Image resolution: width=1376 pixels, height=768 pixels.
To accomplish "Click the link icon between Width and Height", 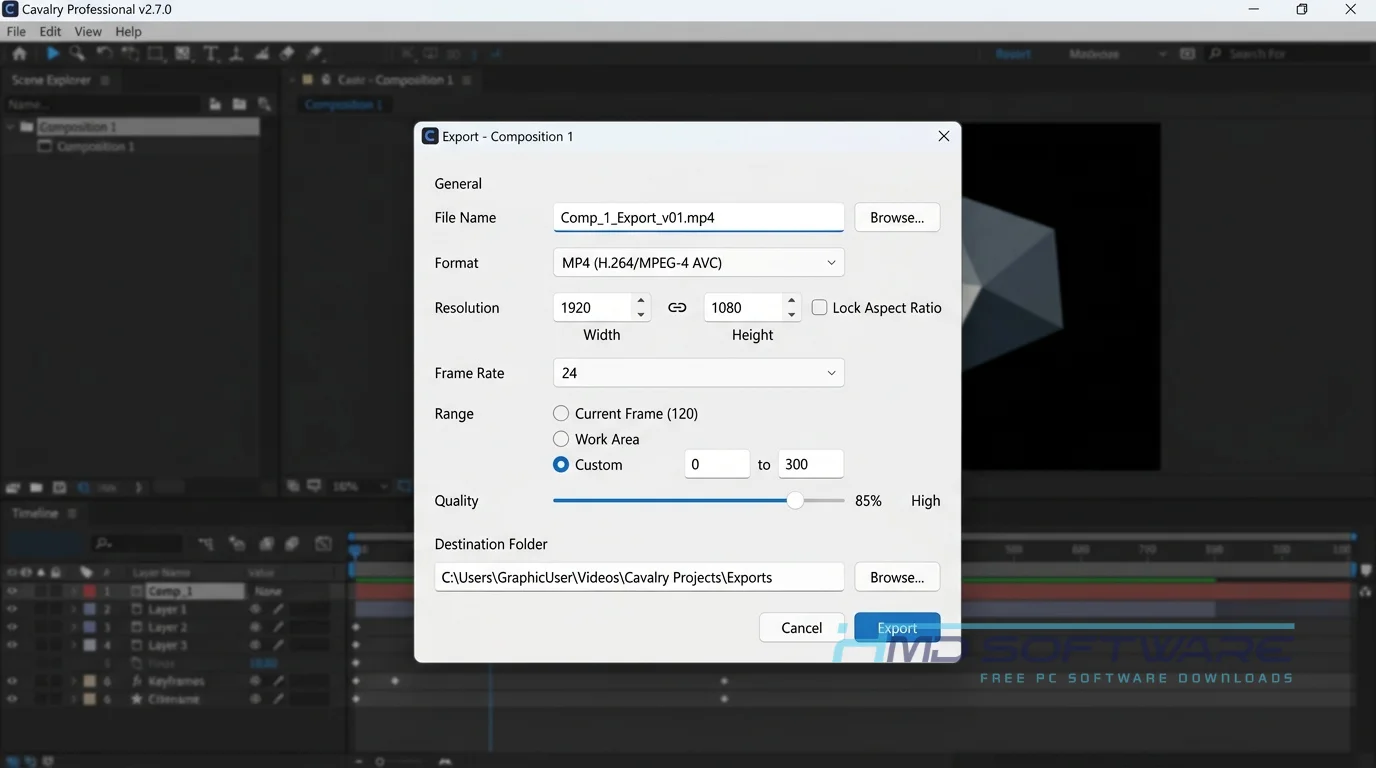I will (x=677, y=308).
